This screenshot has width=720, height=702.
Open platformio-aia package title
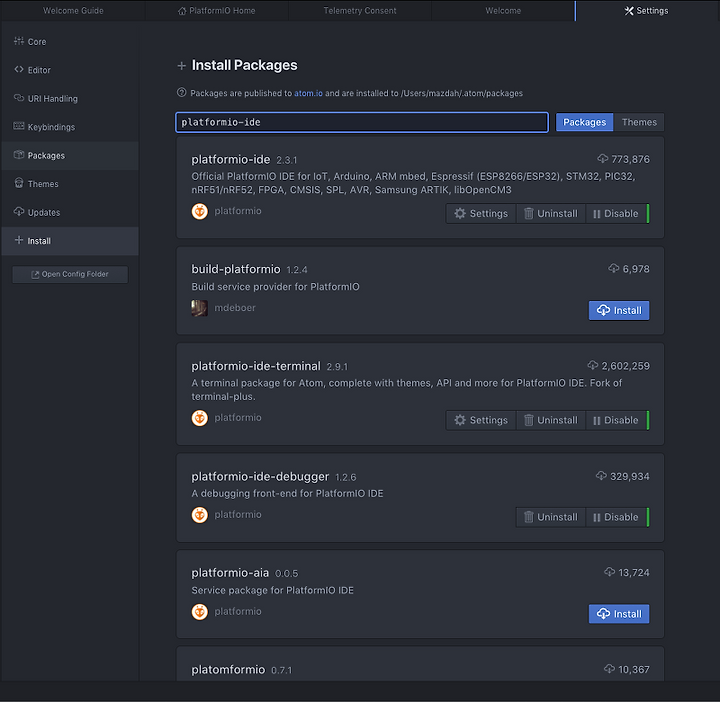click(x=230, y=573)
